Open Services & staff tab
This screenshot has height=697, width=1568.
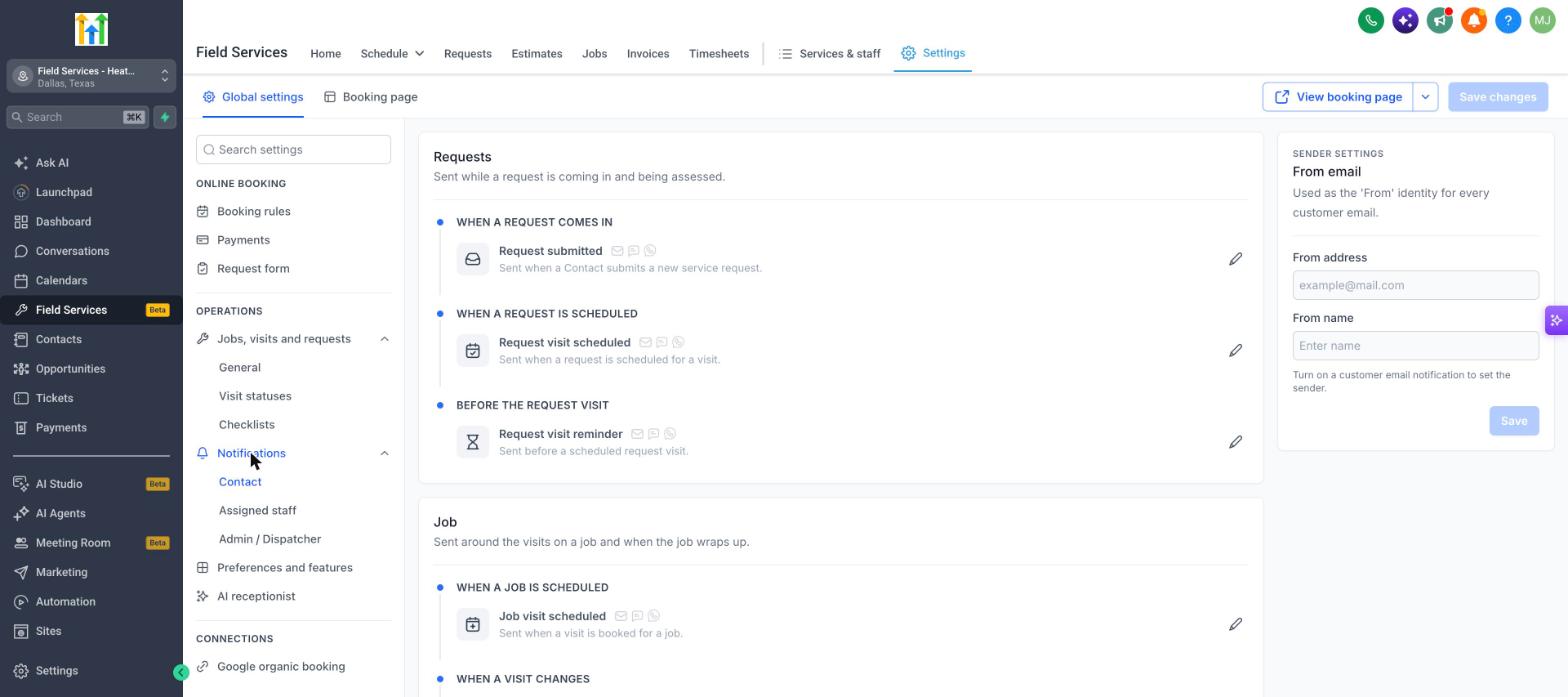(830, 53)
